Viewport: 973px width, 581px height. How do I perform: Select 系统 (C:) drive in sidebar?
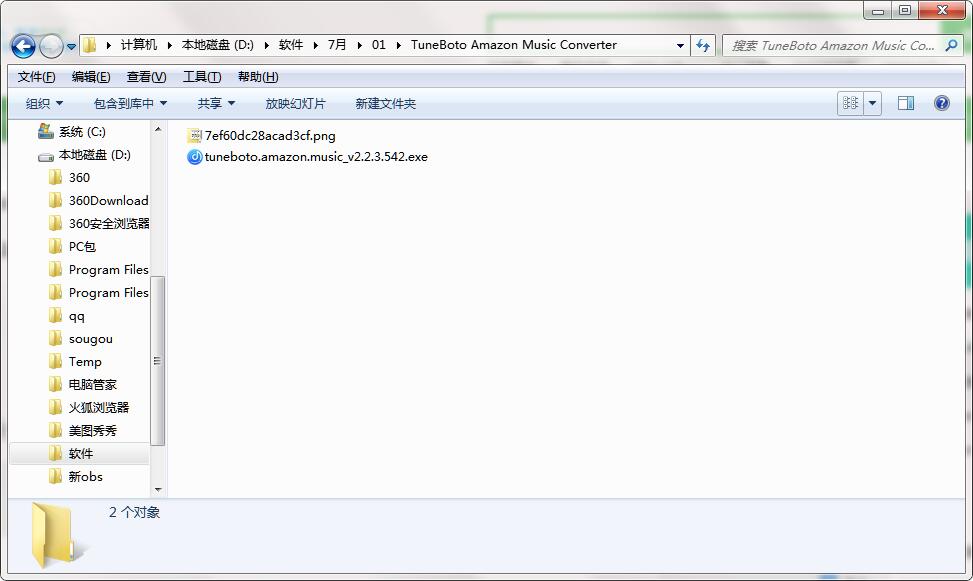pyautogui.click(x=82, y=132)
